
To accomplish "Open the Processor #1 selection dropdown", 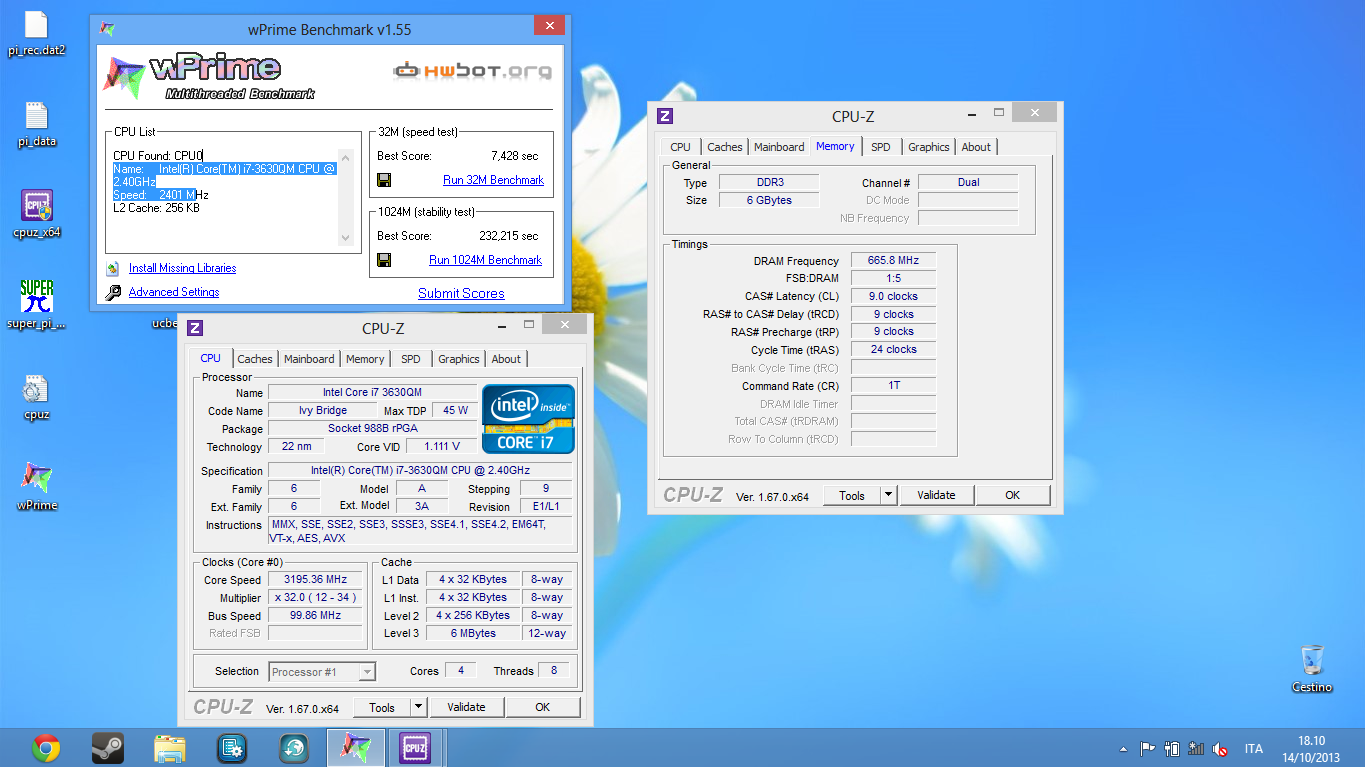I will click(322, 672).
